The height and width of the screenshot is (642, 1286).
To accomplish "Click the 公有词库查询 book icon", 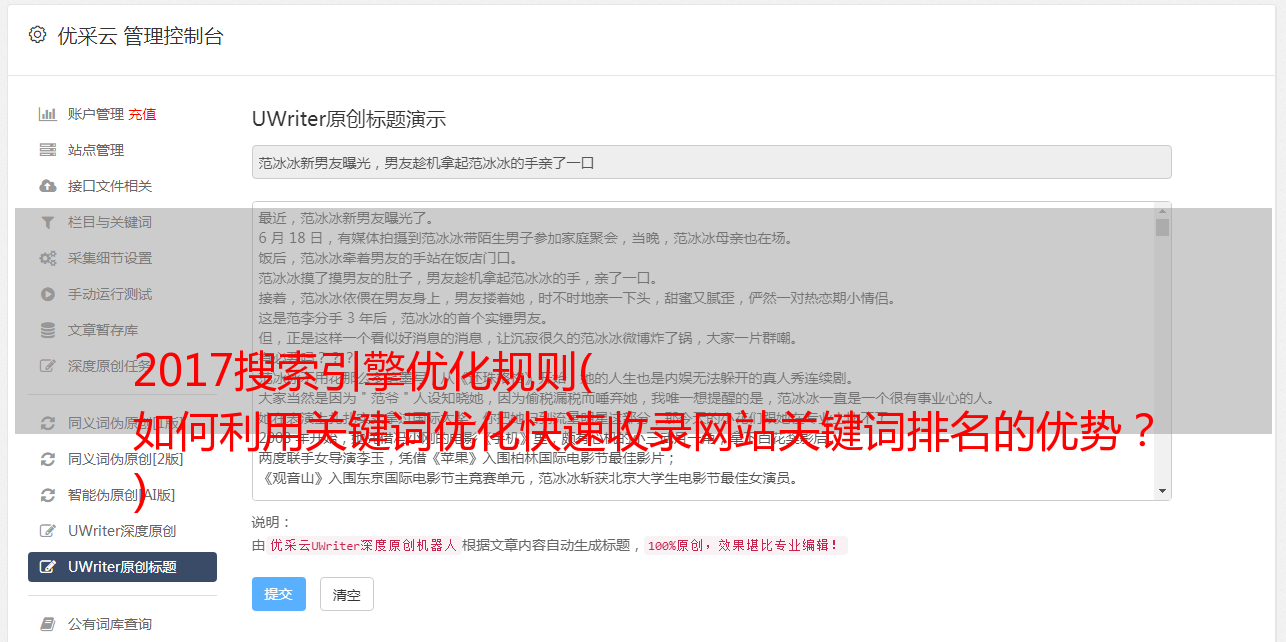I will pyautogui.click(x=47, y=624).
